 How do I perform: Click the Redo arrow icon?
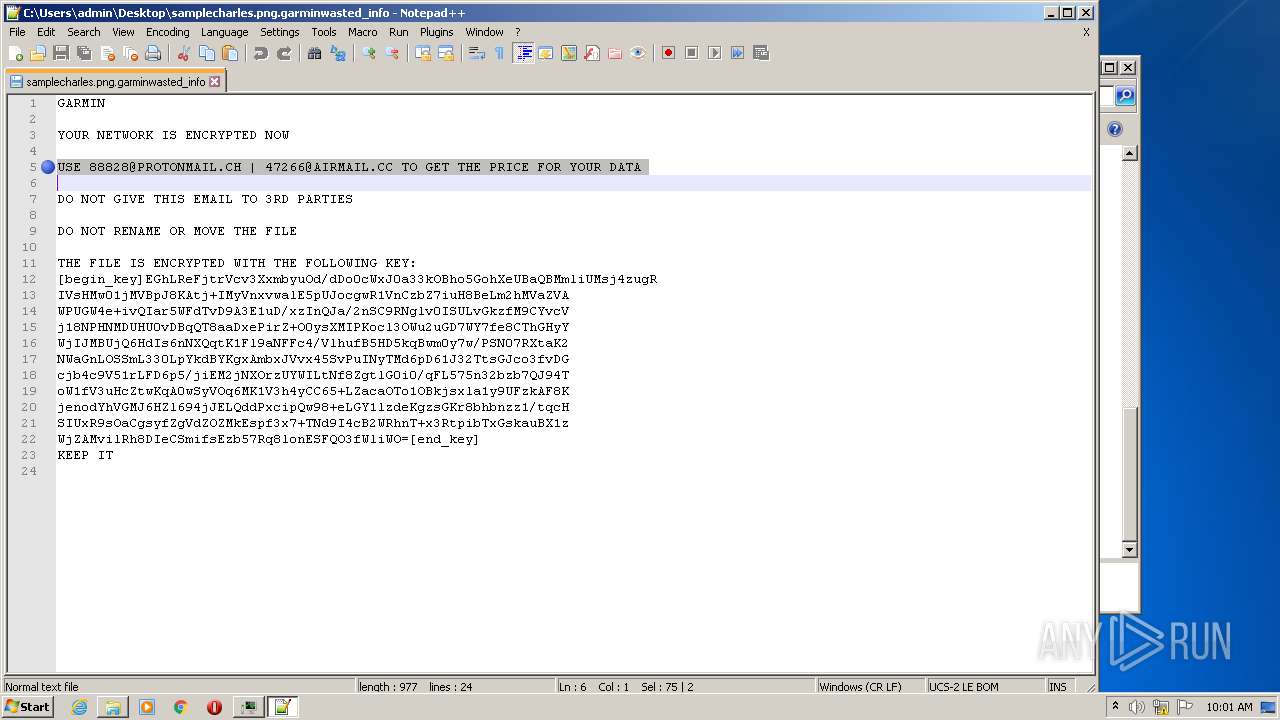click(284, 53)
